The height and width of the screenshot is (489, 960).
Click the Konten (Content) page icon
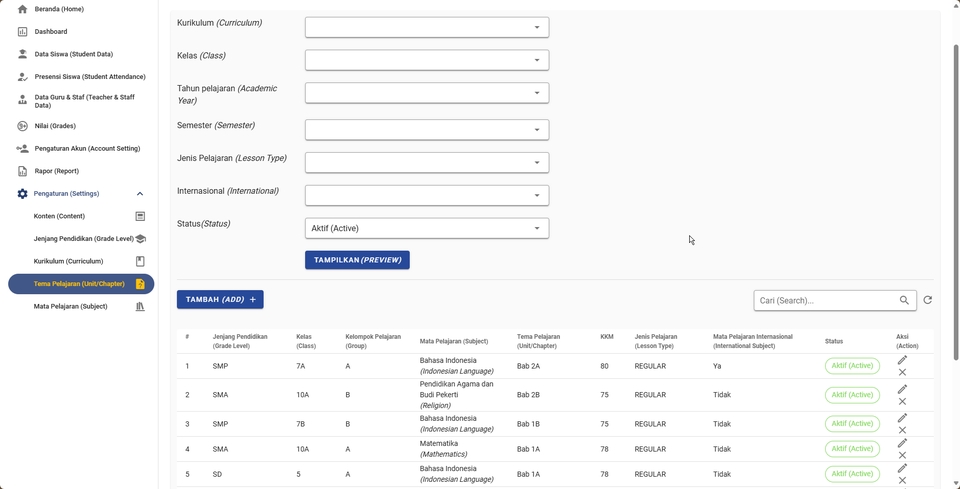140,216
